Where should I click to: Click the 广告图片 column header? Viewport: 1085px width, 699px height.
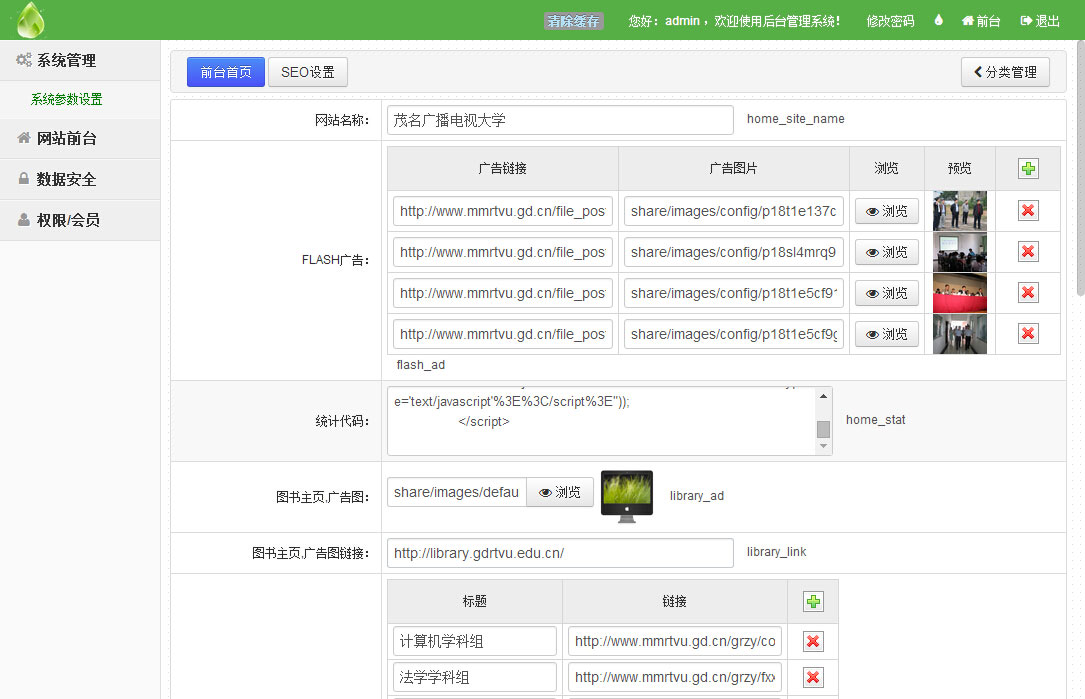click(733, 168)
